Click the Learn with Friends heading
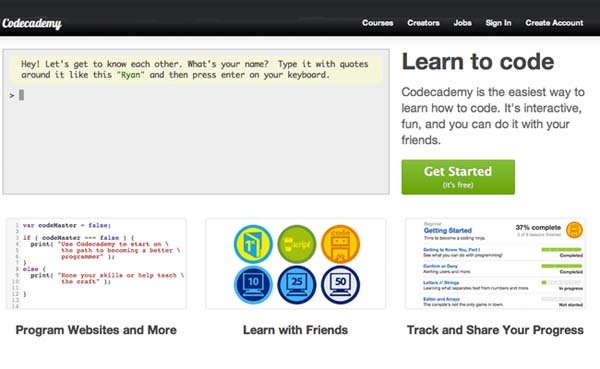The height and width of the screenshot is (369, 600). [x=295, y=330]
